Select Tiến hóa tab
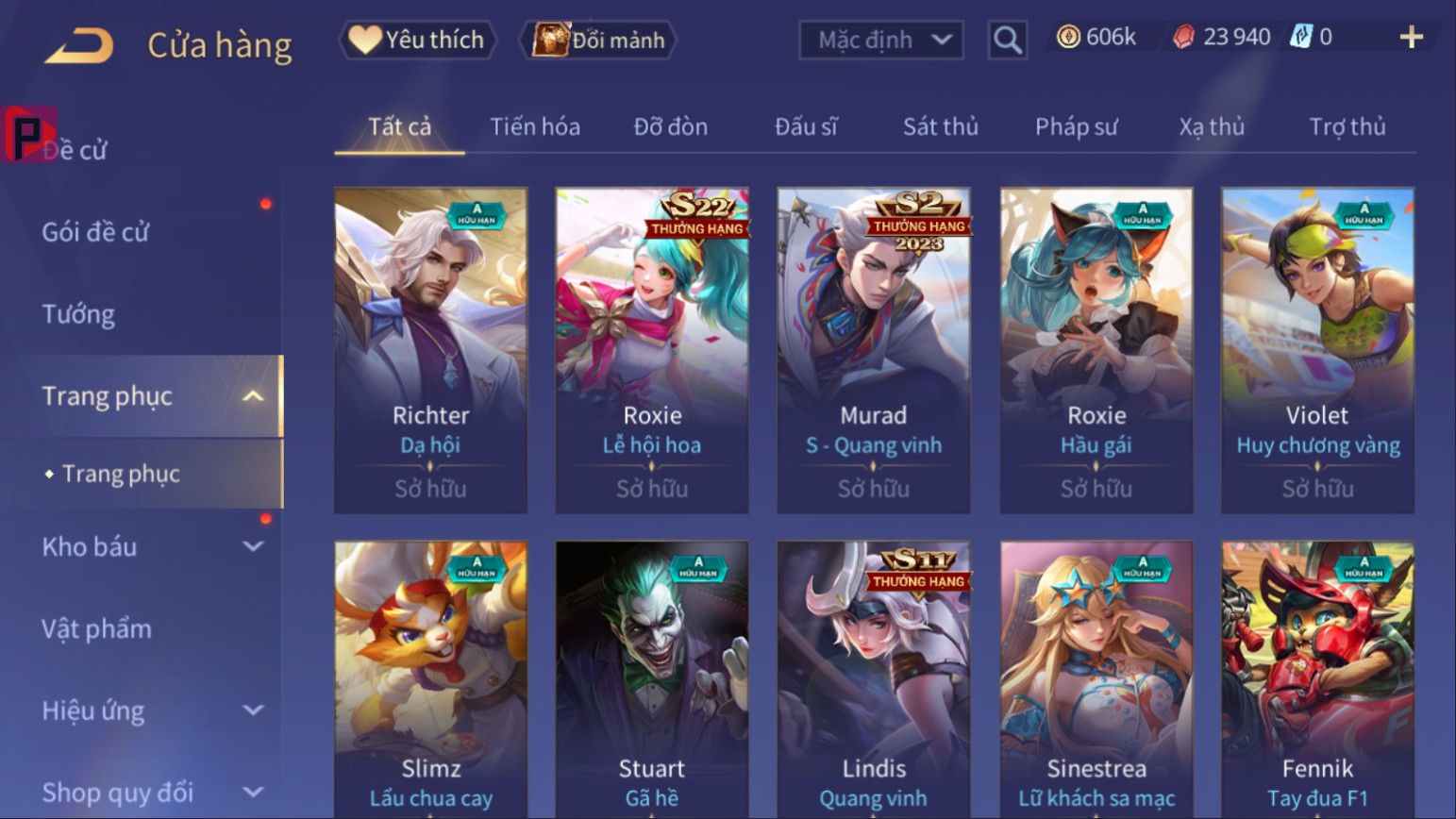The width and height of the screenshot is (1456, 819). click(x=534, y=126)
